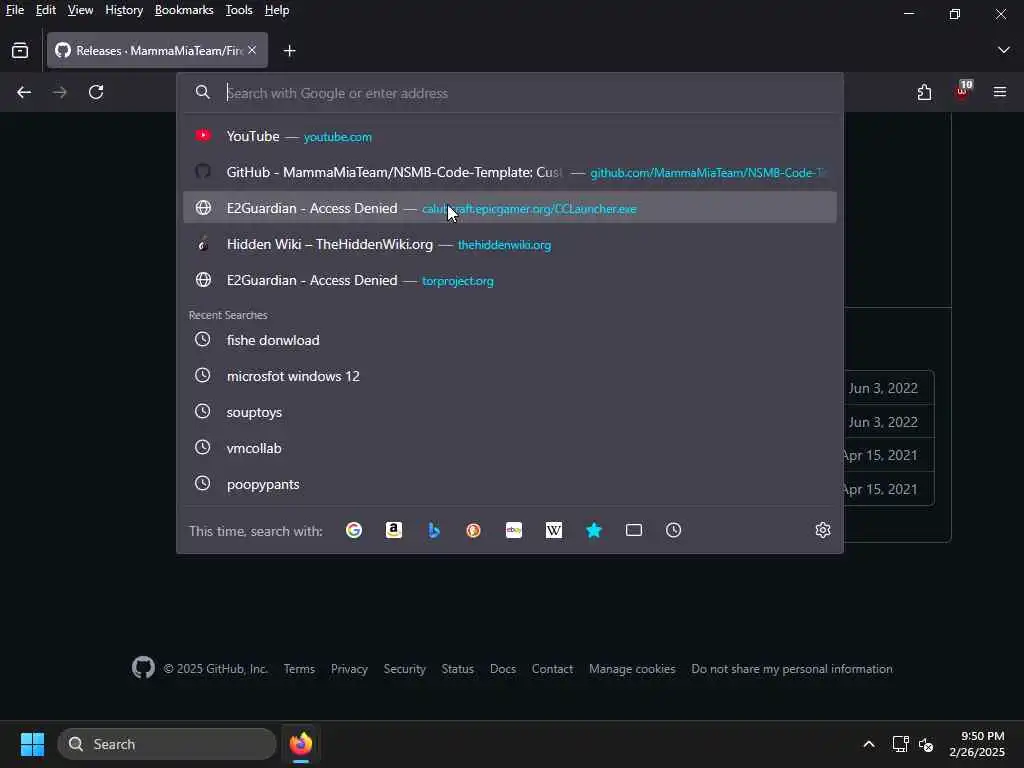This screenshot has width=1024, height=768.
Task: Open the Tools menu
Action: [x=239, y=10]
